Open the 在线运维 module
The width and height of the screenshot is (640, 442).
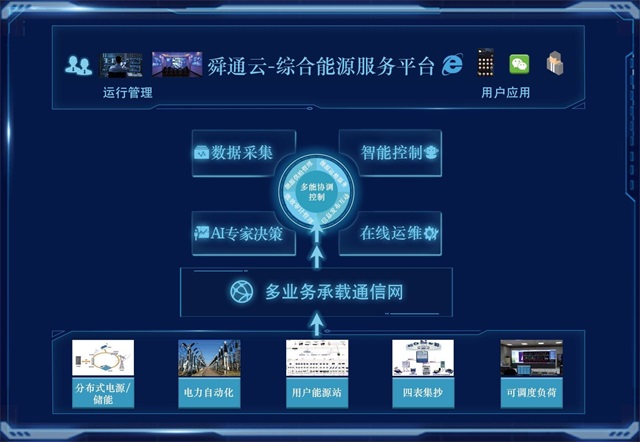pos(391,233)
